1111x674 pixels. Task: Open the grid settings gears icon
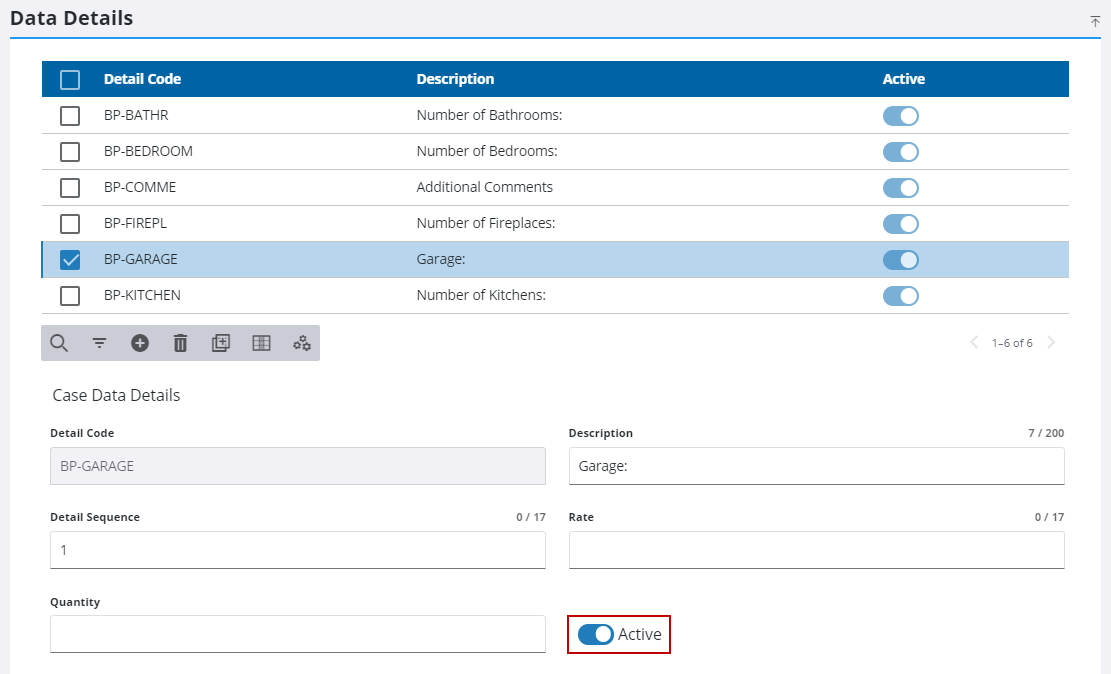[302, 343]
